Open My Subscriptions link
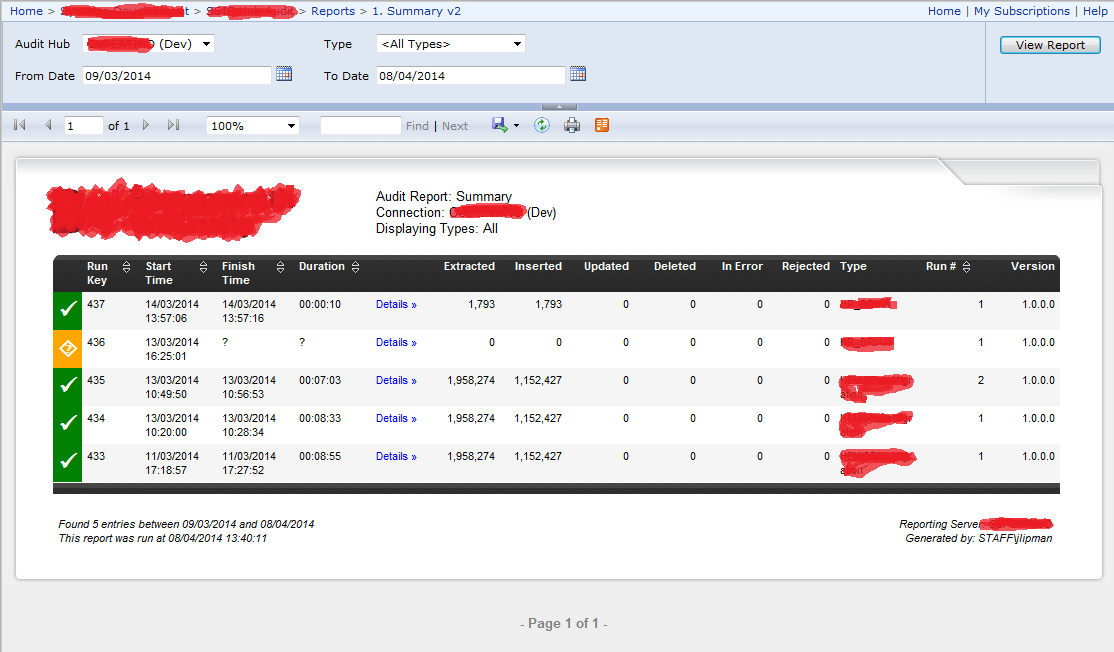Screen dimensions: 1114x652 [x=1021, y=11]
